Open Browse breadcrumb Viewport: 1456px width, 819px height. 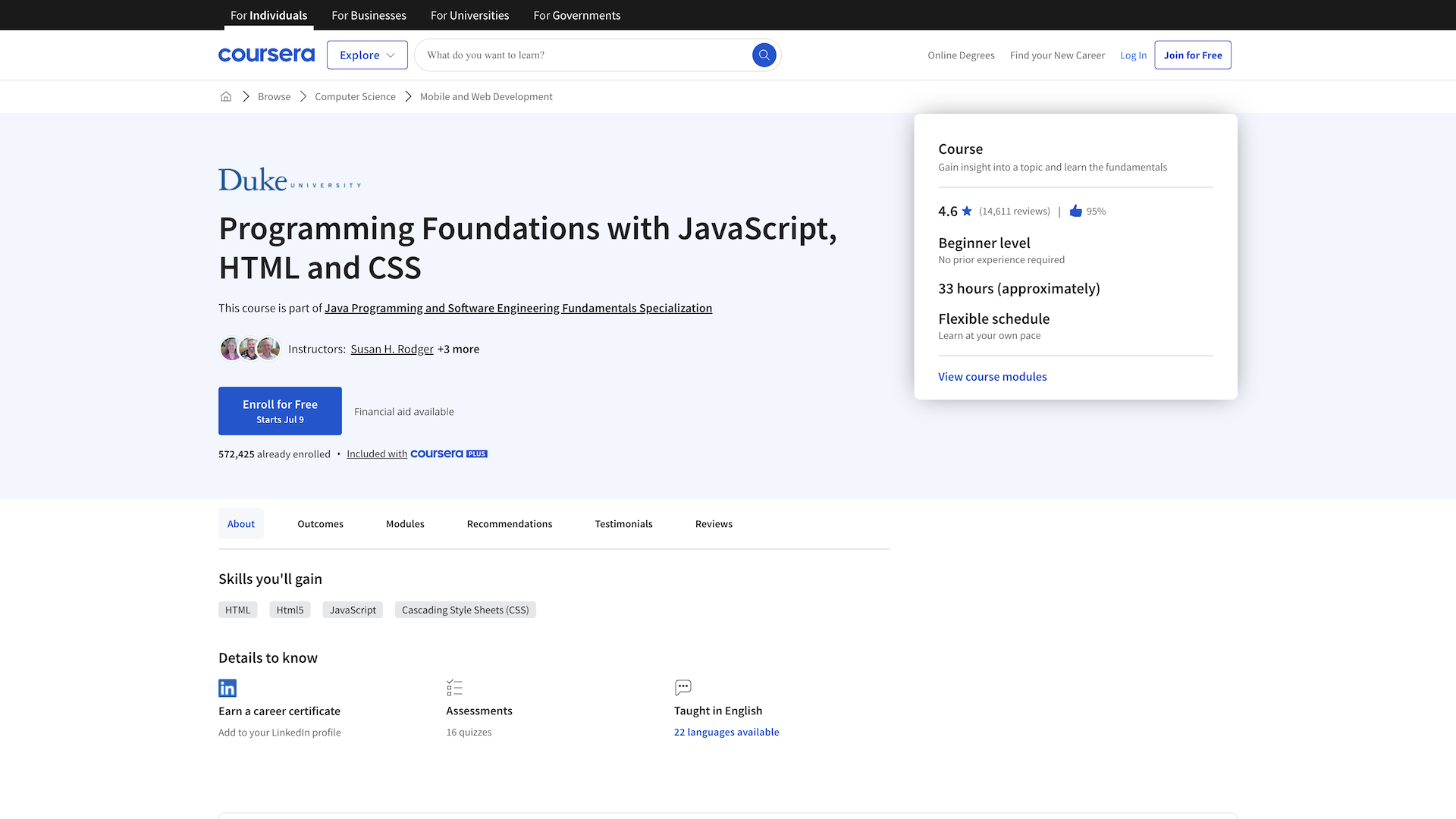[x=274, y=96]
